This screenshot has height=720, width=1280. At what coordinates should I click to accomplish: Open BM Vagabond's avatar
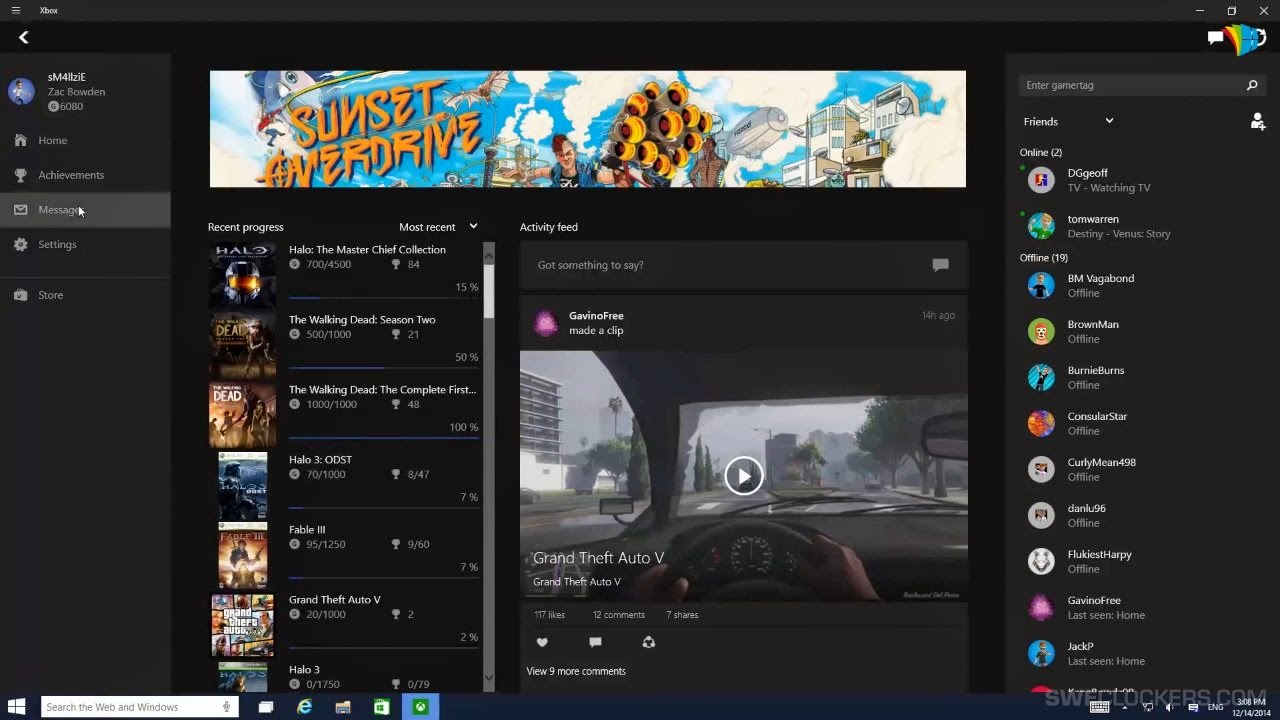(x=1041, y=286)
